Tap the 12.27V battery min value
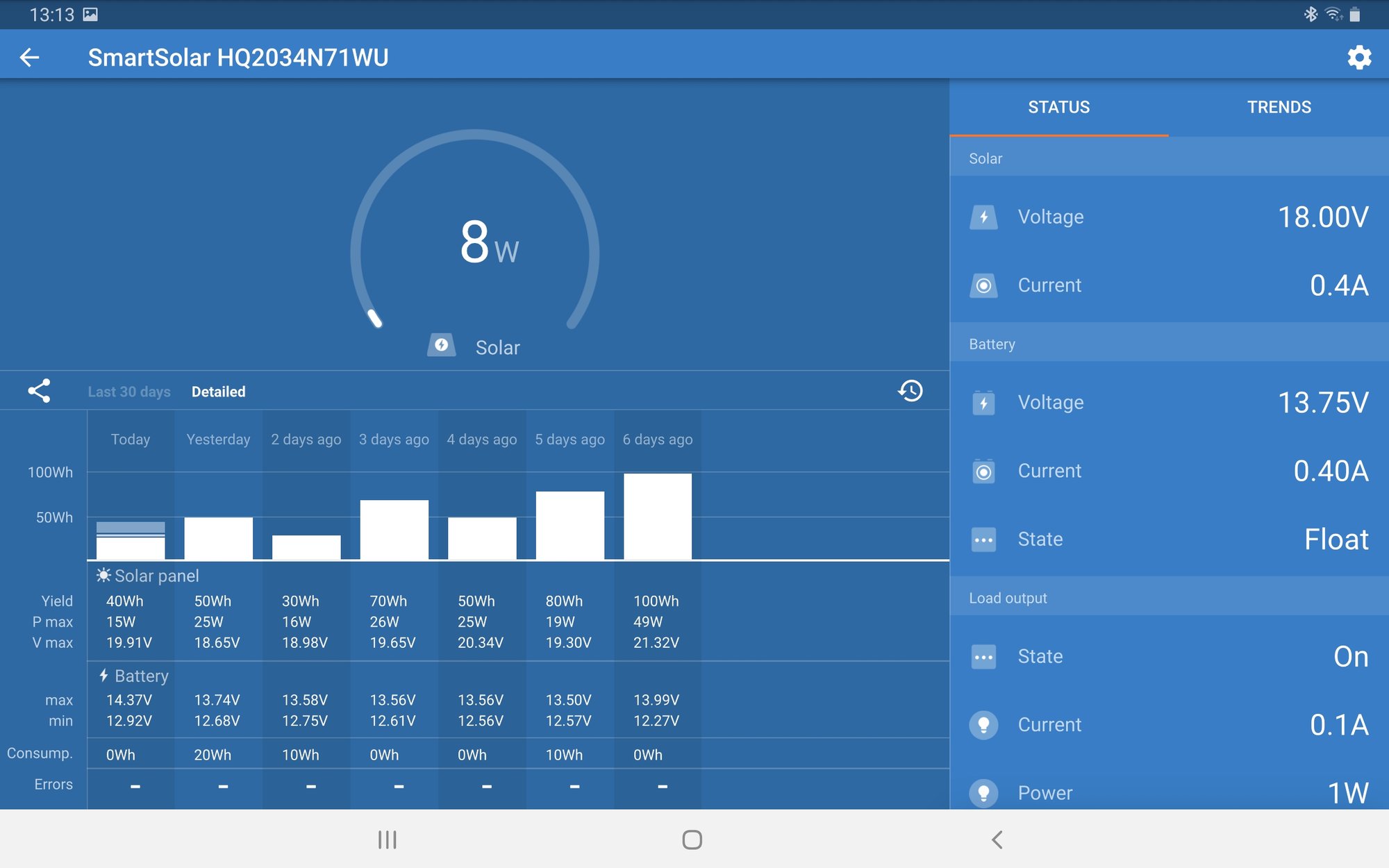 point(656,721)
